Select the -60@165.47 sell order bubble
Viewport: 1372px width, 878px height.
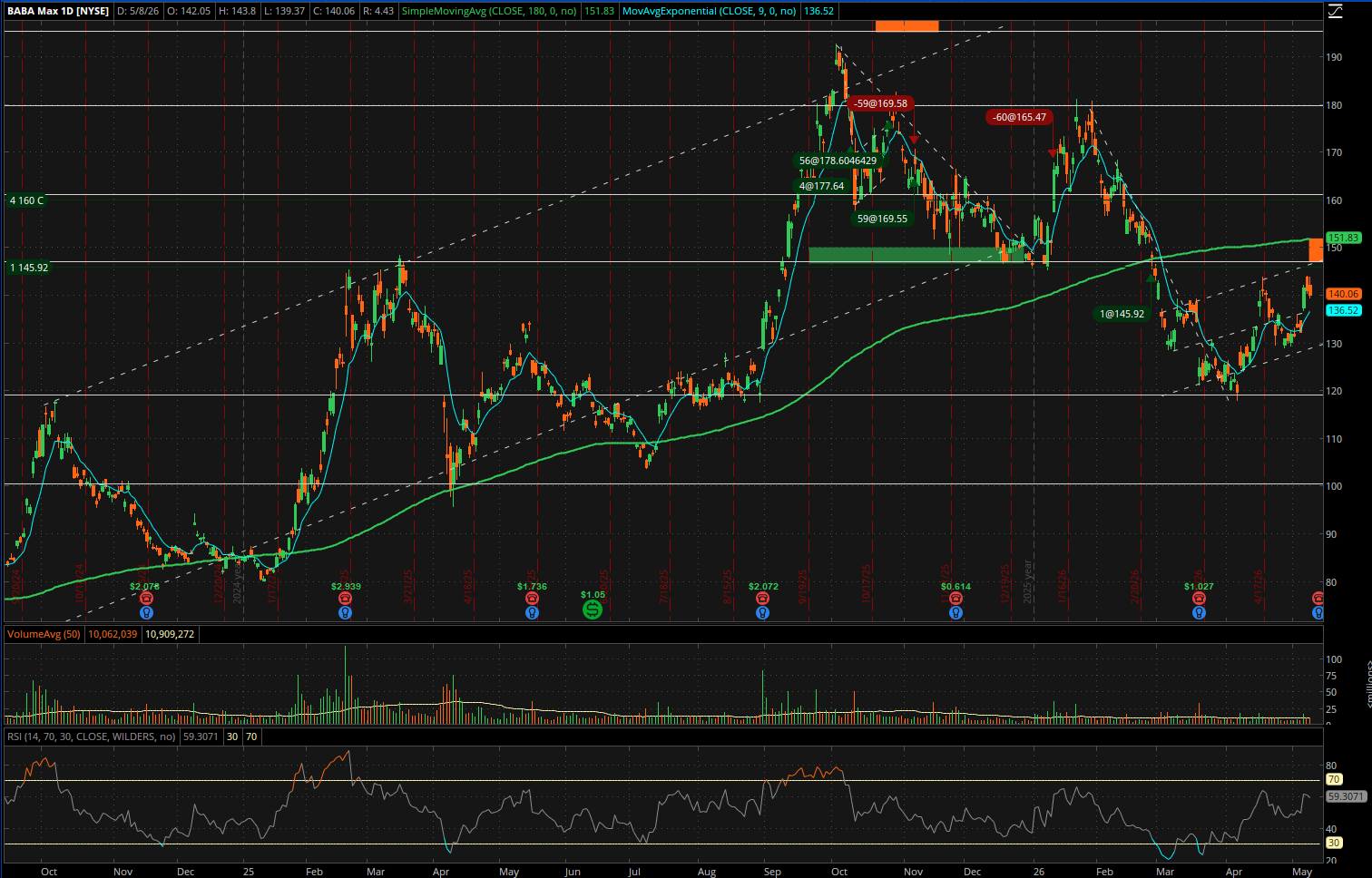tap(1019, 117)
